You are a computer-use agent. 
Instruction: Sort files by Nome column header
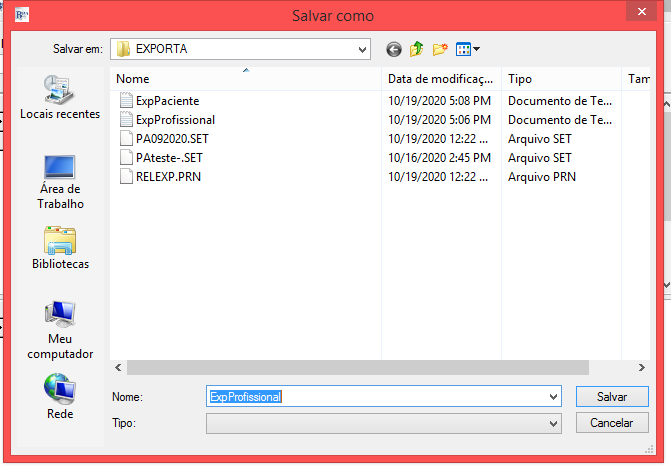pos(245,78)
